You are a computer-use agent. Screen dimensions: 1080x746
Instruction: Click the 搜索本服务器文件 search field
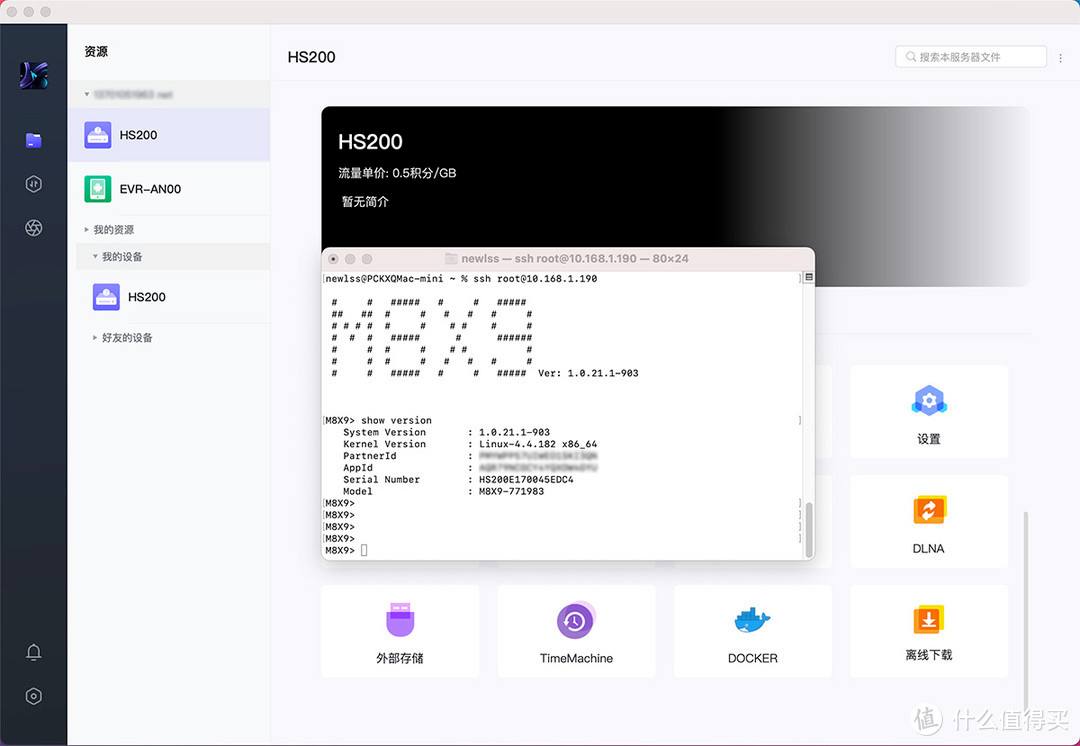click(x=970, y=56)
